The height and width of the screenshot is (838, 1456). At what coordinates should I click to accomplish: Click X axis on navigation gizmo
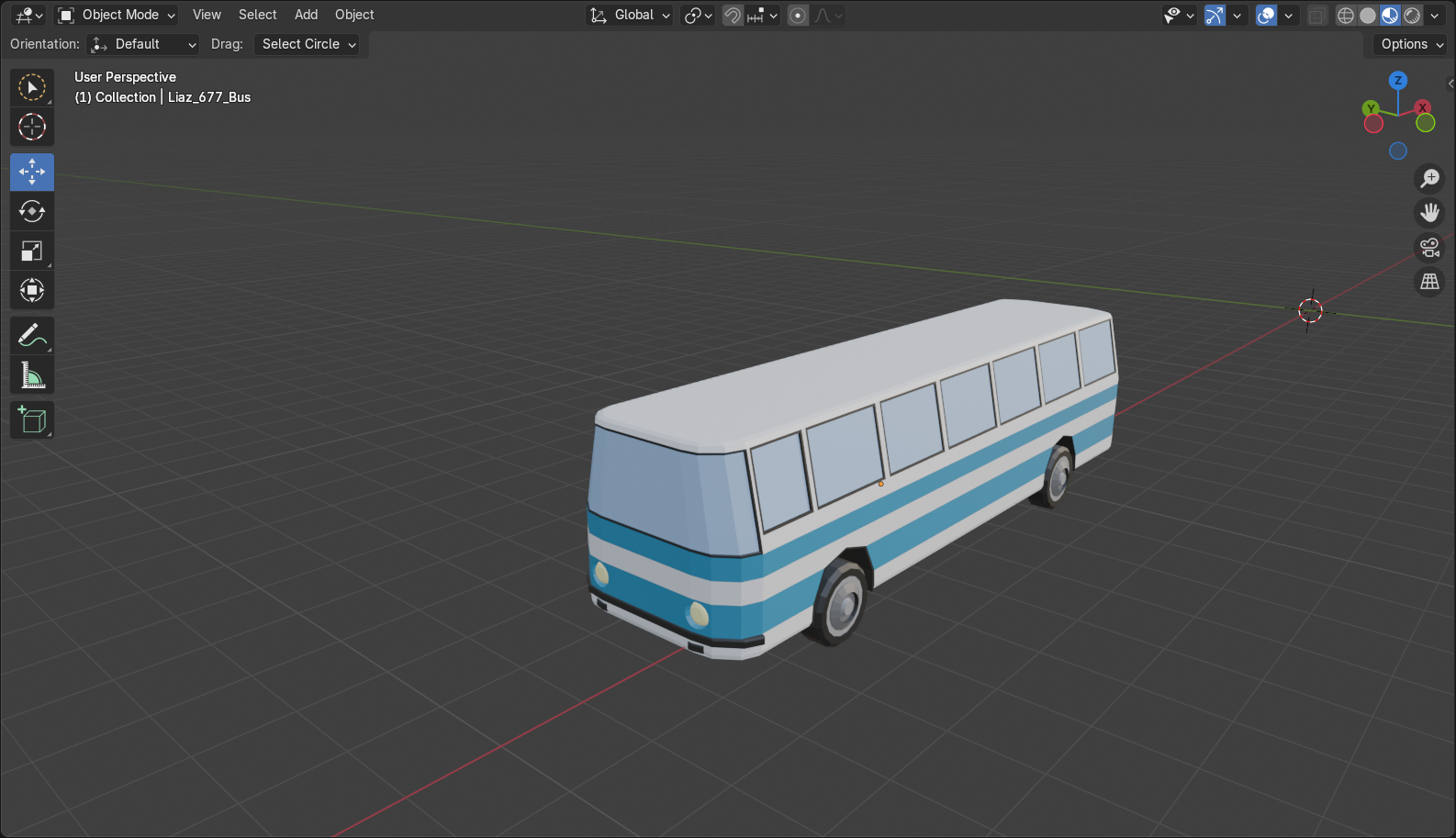tap(1423, 107)
